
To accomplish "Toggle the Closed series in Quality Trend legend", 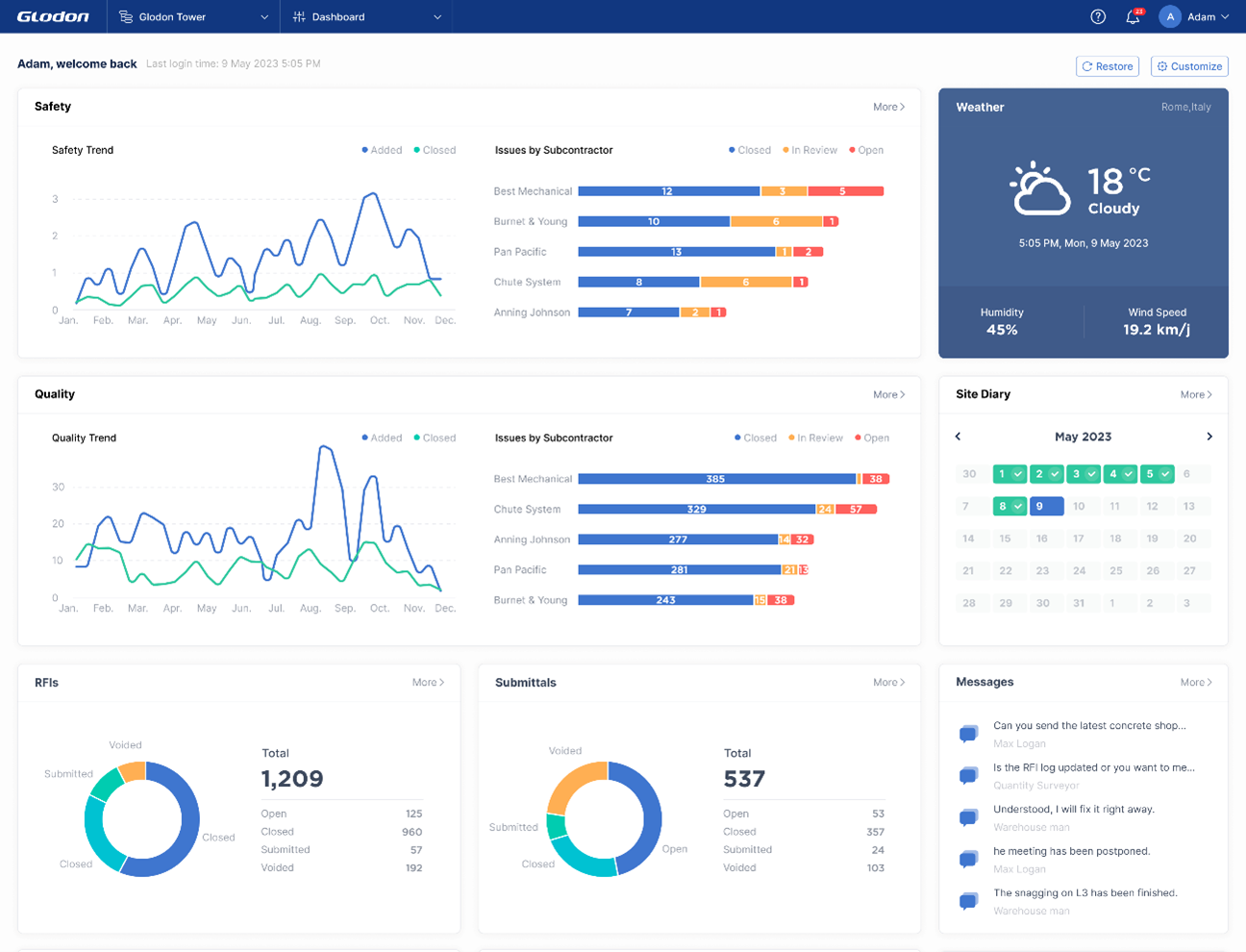I will pyautogui.click(x=435, y=438).
